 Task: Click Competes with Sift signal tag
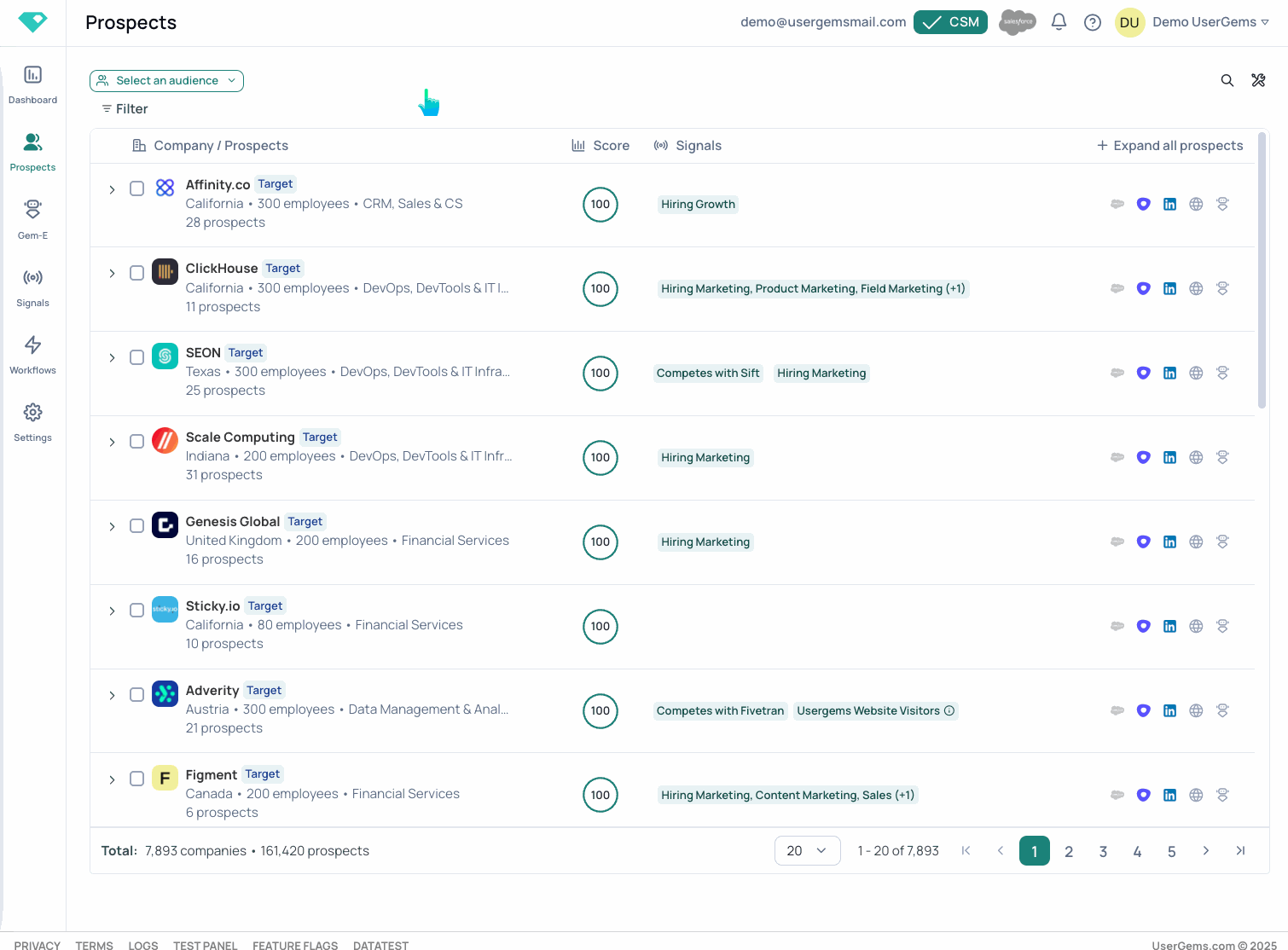click(x=708, y=373)
